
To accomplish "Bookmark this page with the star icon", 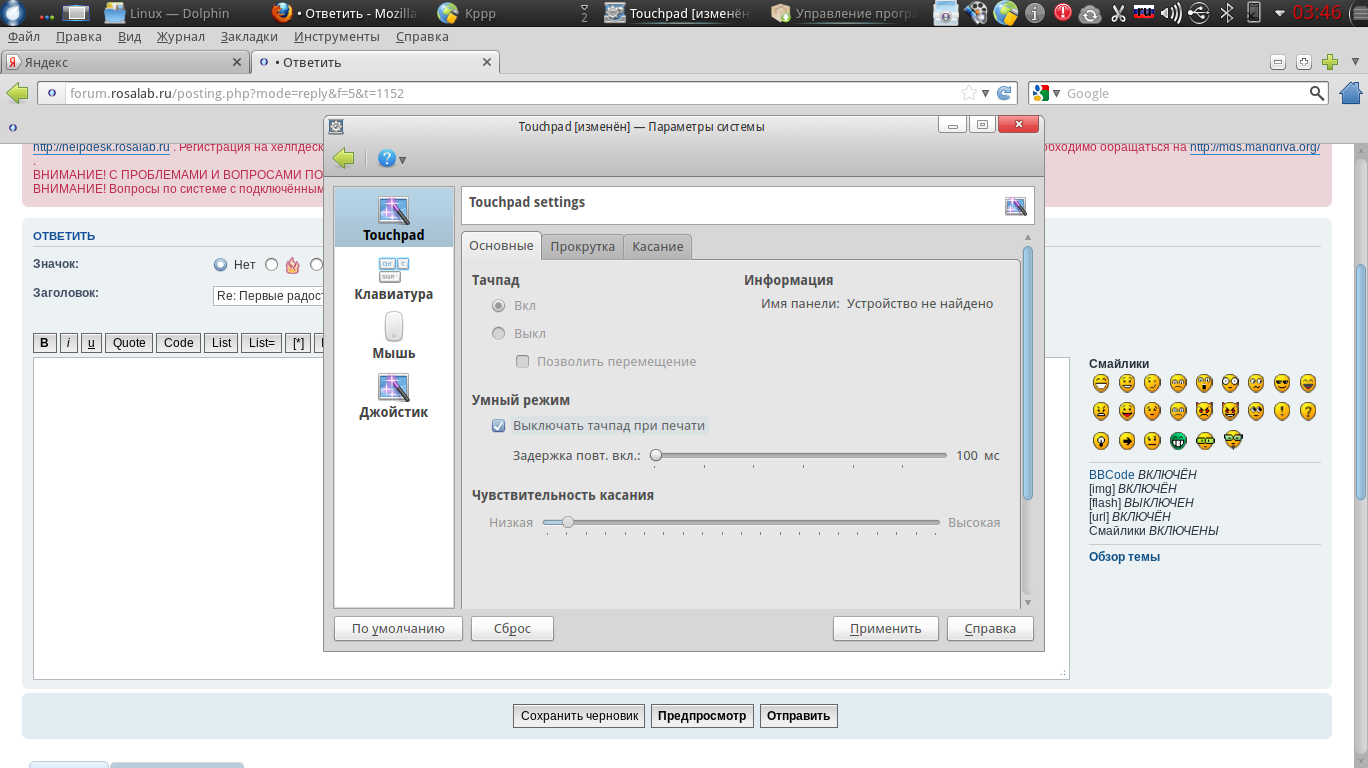I will click(x=968, y=93).
